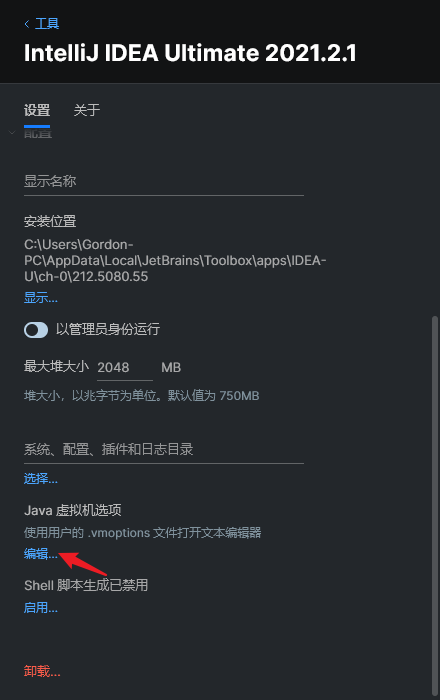Click 启用... to enable Shell scripts

click(x=41, y=608)
